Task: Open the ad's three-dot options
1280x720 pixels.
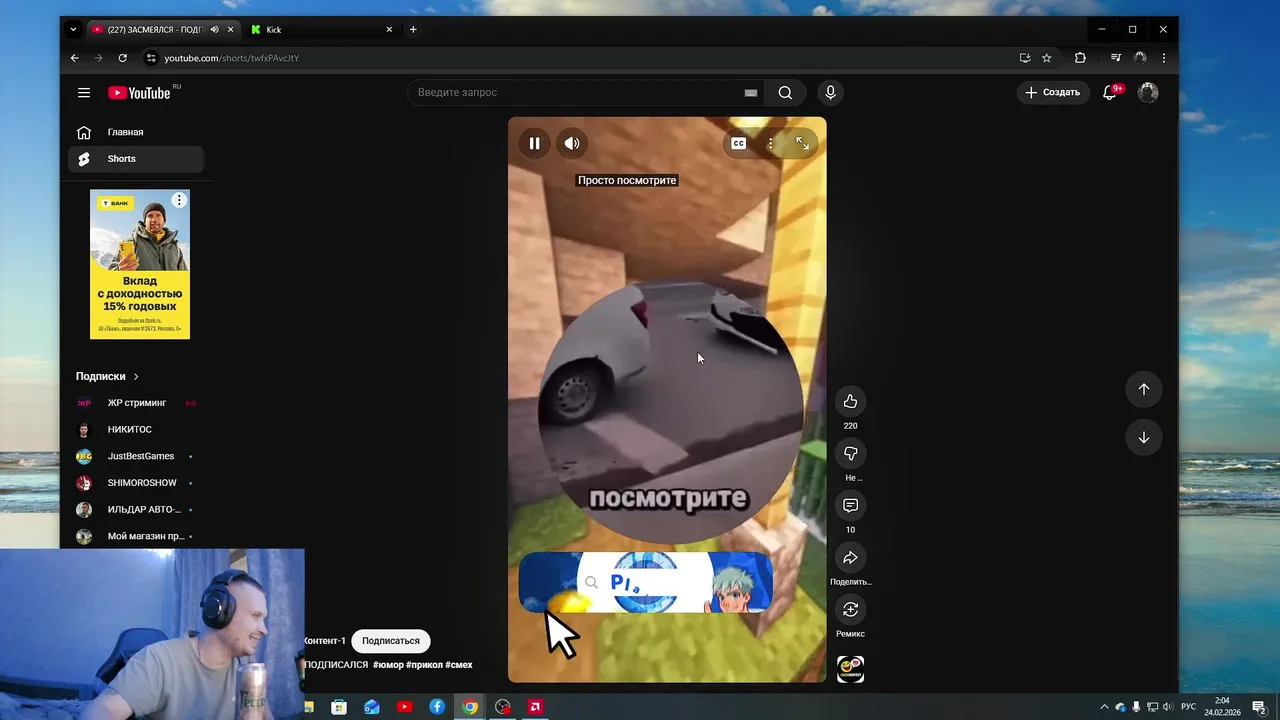Action: click(179, 200)
